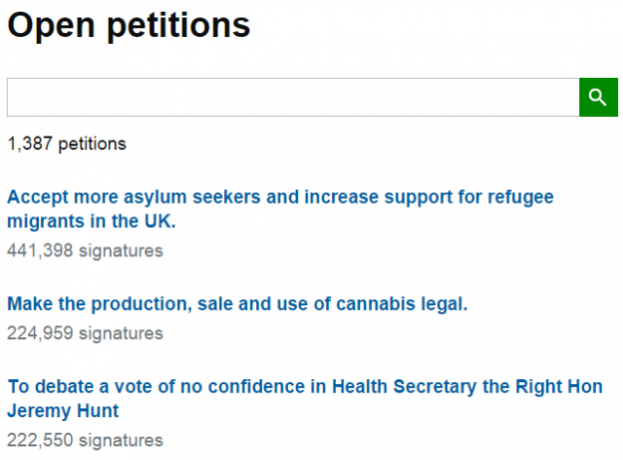
Task: Open the cannabis legalisation petition link
Action: pos(238,304)
